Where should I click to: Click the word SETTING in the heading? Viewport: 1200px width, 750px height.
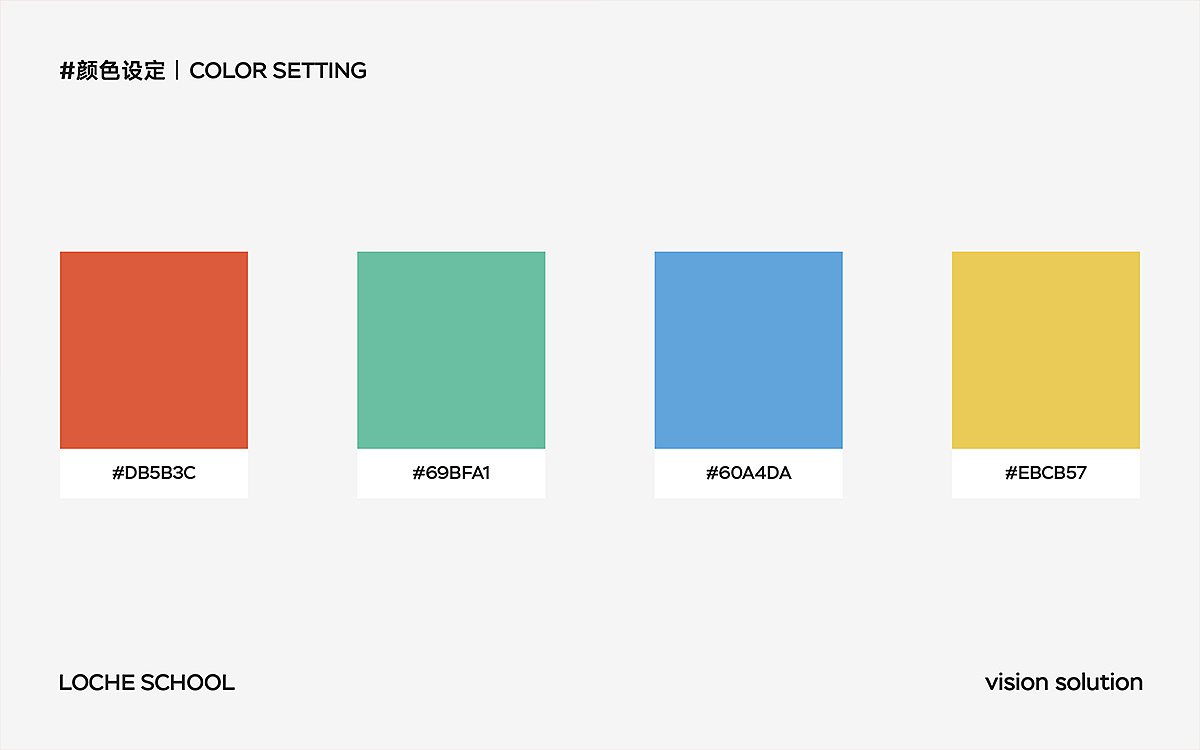click(x=321, y=71)
